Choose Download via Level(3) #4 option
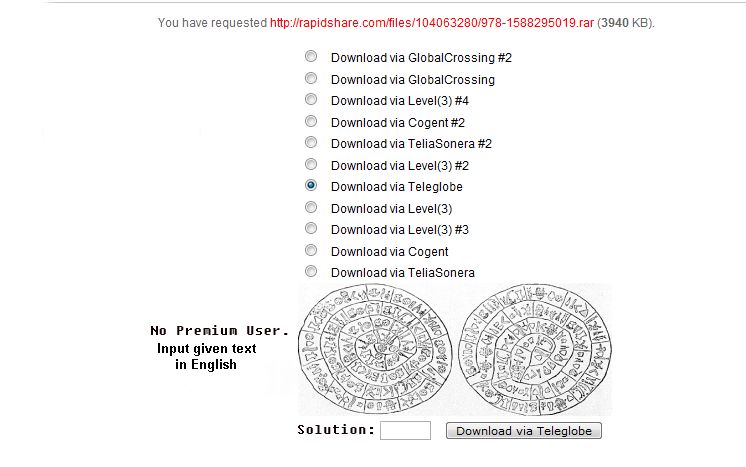The image size is (746, 467). (x=311, y=99)
